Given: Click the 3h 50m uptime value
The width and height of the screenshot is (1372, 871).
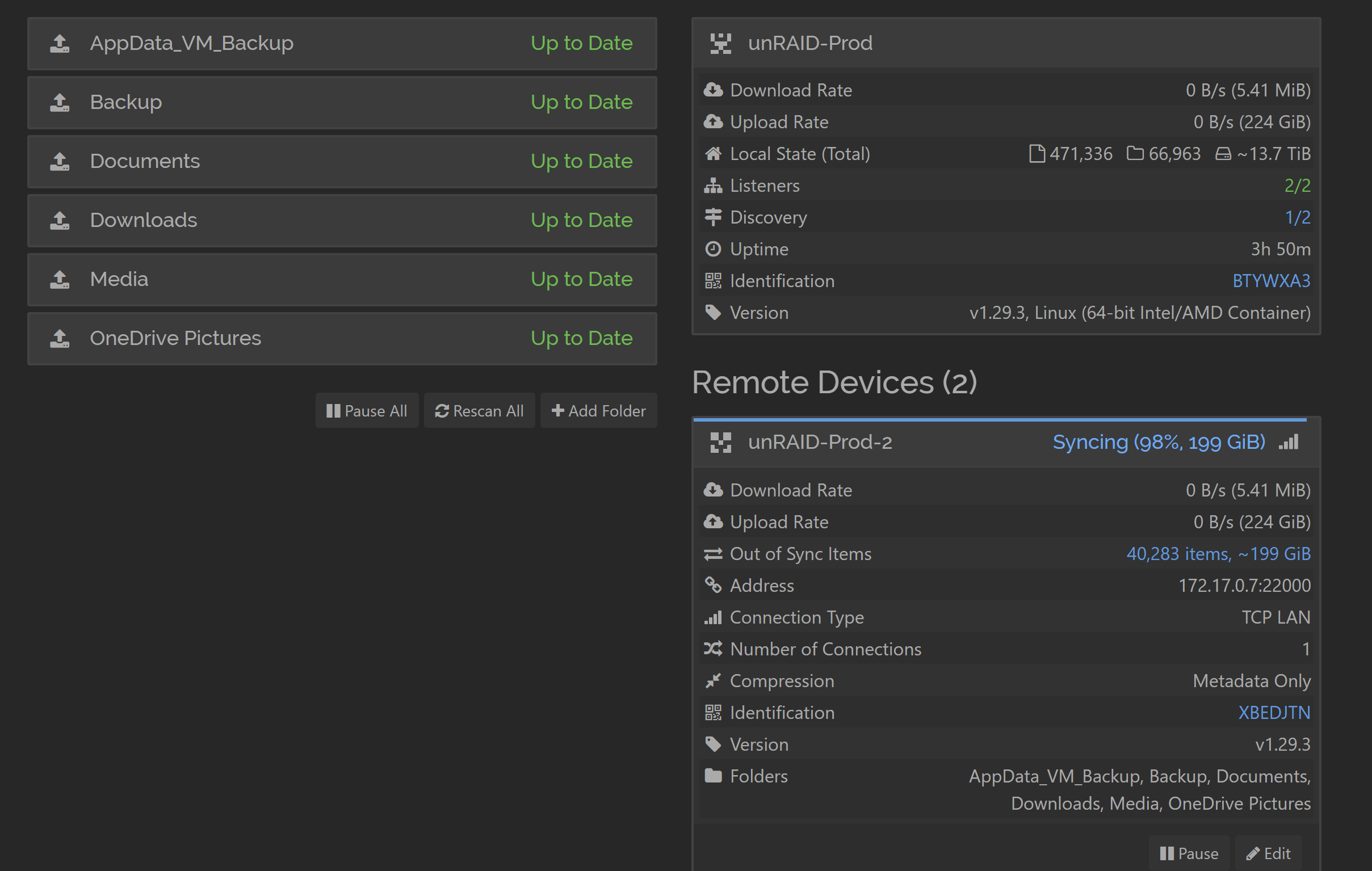Looking at the screenshot, I should tap(1281, 249).
